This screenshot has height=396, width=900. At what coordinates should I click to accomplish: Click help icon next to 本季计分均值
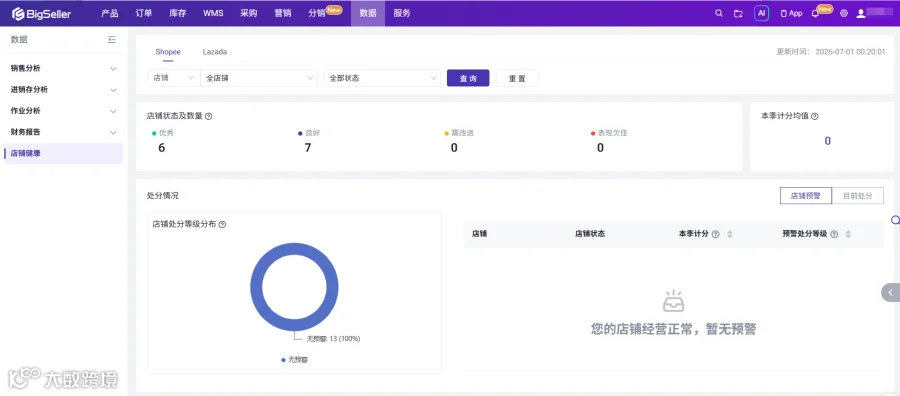[814, 116]
